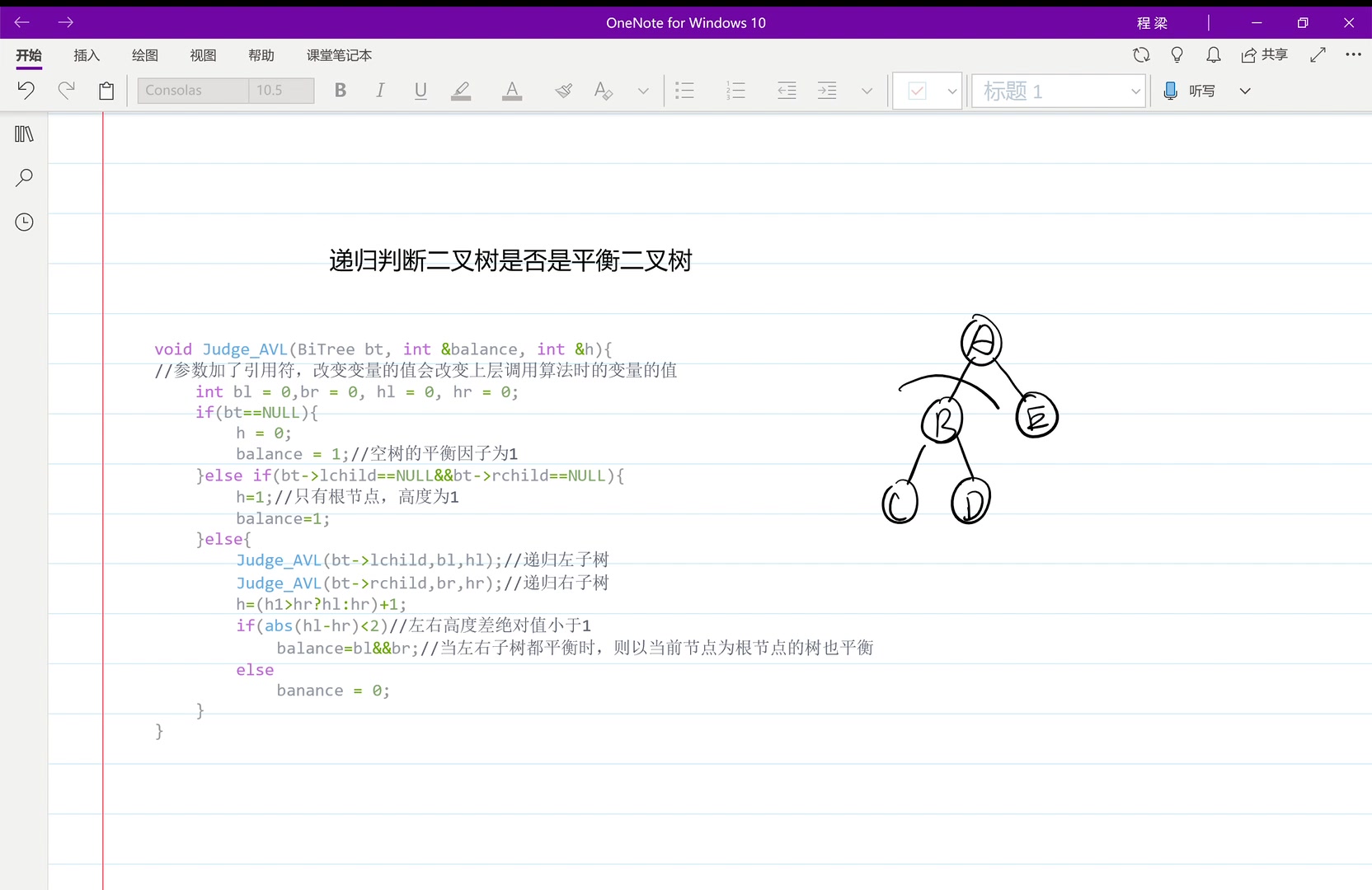Enter full screen mode with expand icon
Screen dimensions: 1372x890
coord(1318,55)
